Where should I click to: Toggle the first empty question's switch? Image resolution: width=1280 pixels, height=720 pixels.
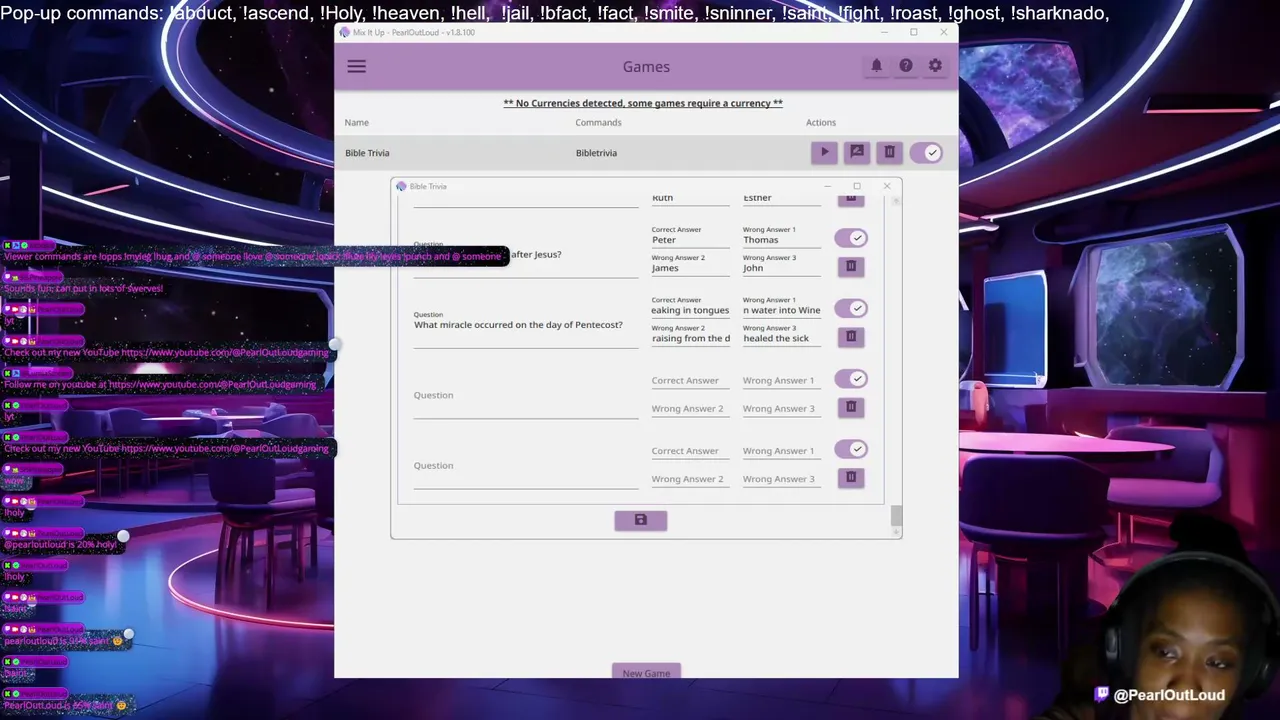coord(851,379)
